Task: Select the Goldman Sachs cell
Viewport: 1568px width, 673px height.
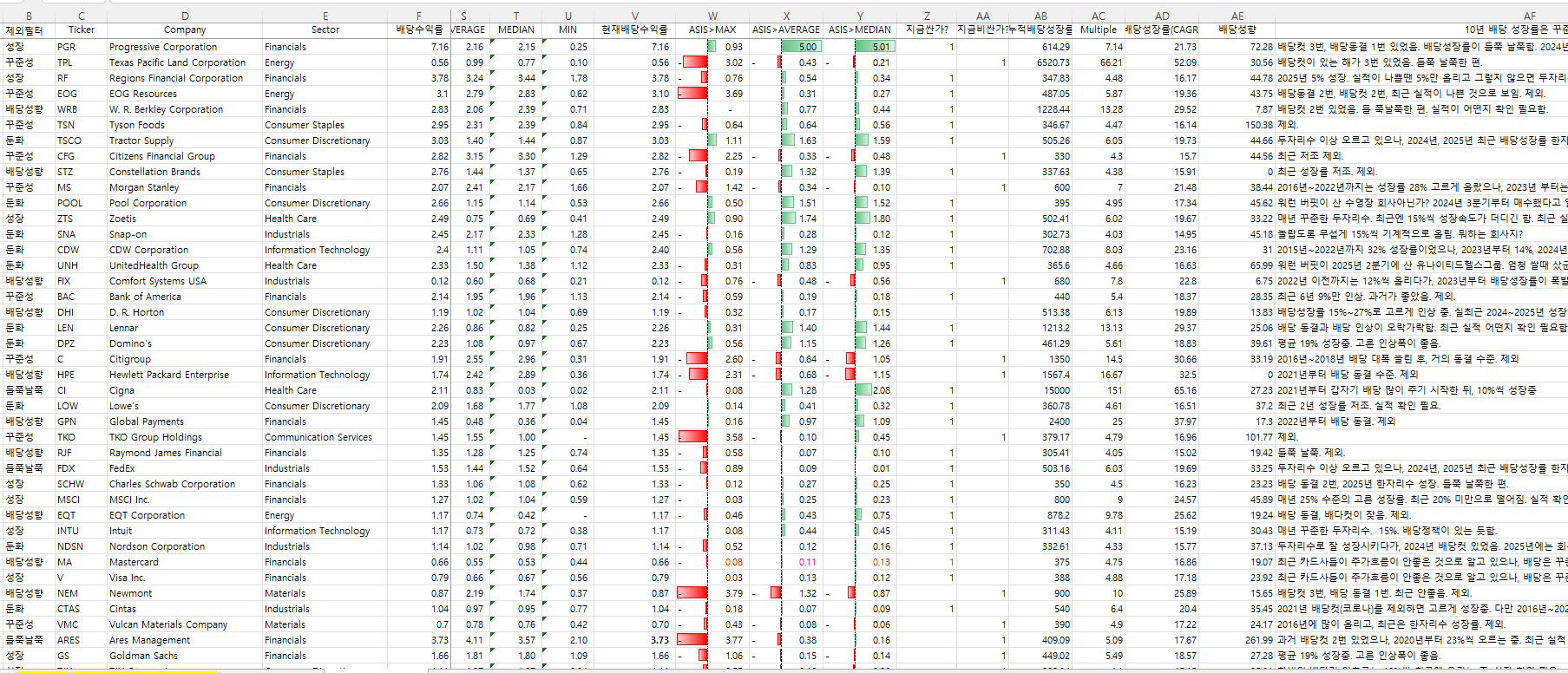Action: pos(185,656)
